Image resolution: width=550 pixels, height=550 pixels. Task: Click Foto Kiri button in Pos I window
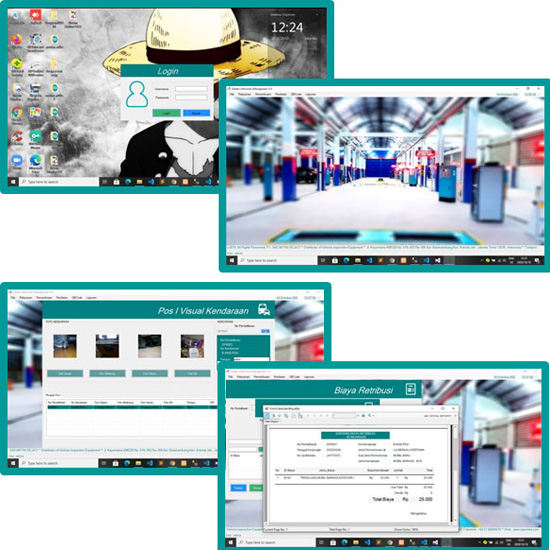192,374
